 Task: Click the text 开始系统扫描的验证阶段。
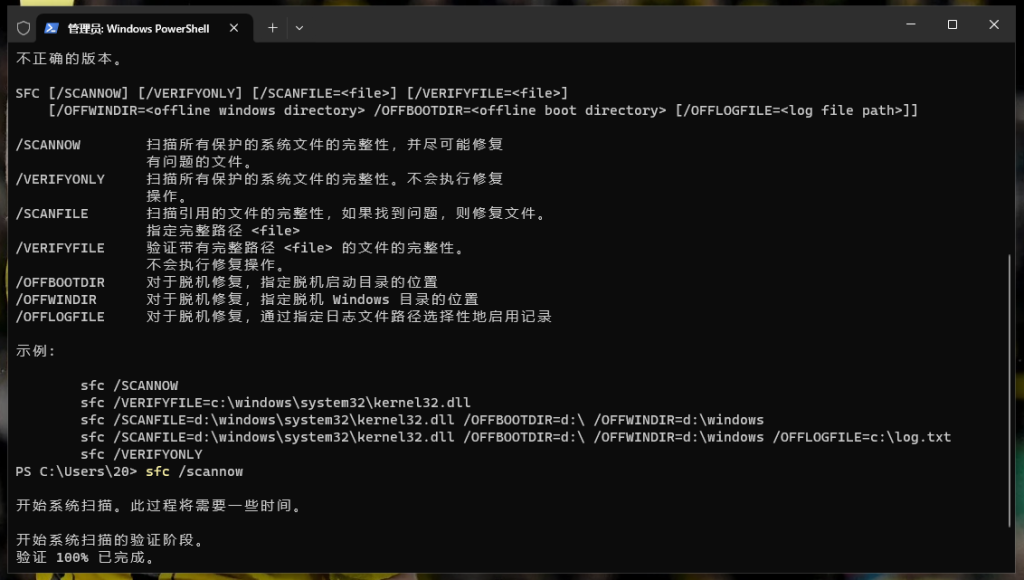click(110, 540)
